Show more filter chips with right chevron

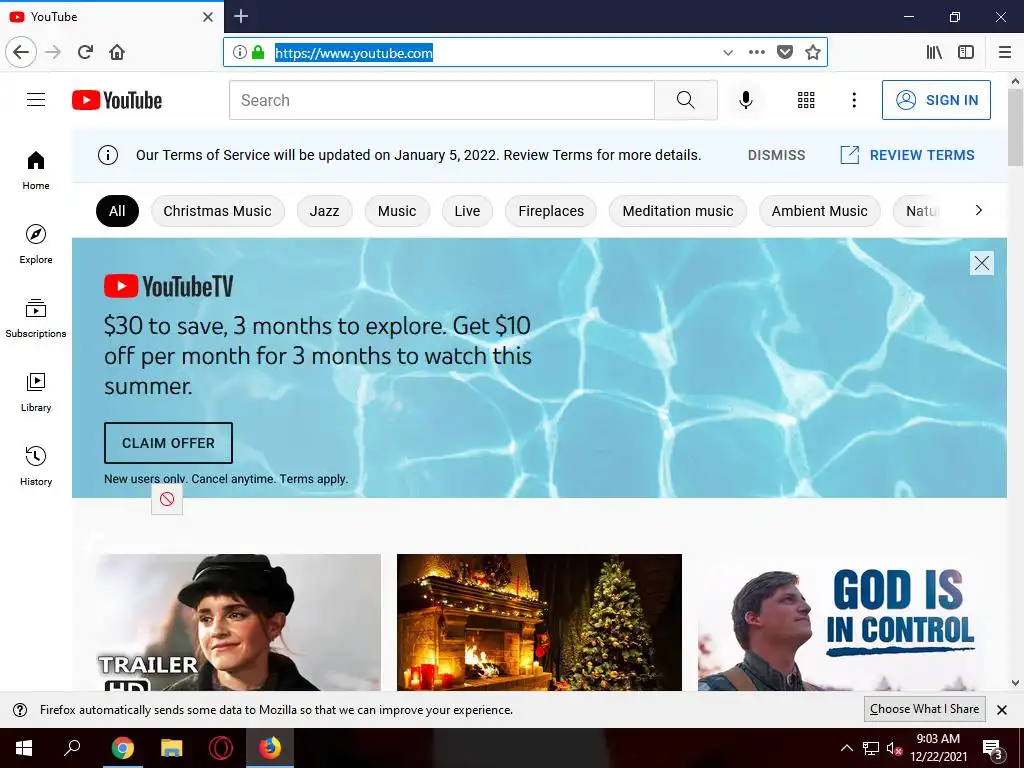(x=978, y=210)
